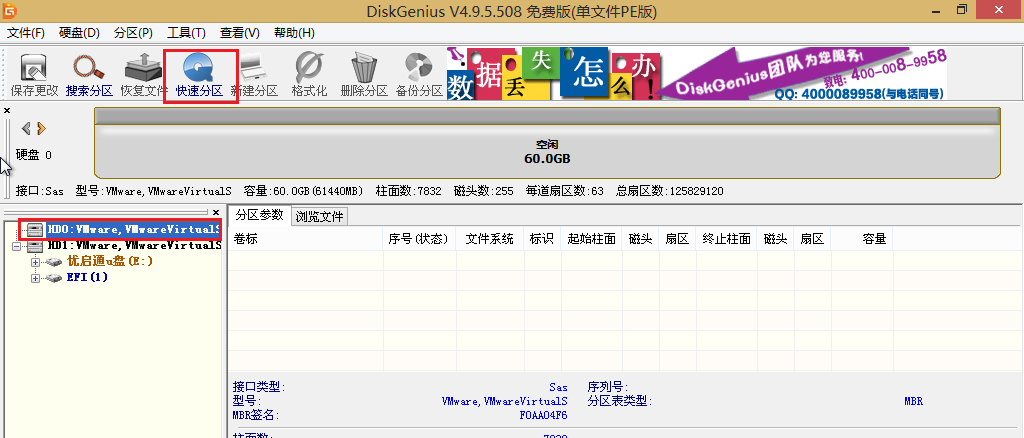
Task: Click the 数据丢失怎么办 advertisement banner
Action: coord(554,74)
